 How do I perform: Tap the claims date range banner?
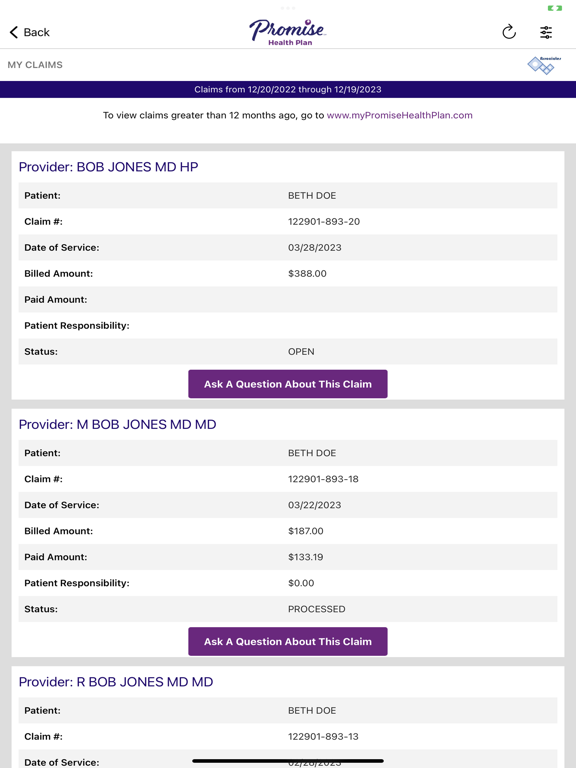click(288, 90)
